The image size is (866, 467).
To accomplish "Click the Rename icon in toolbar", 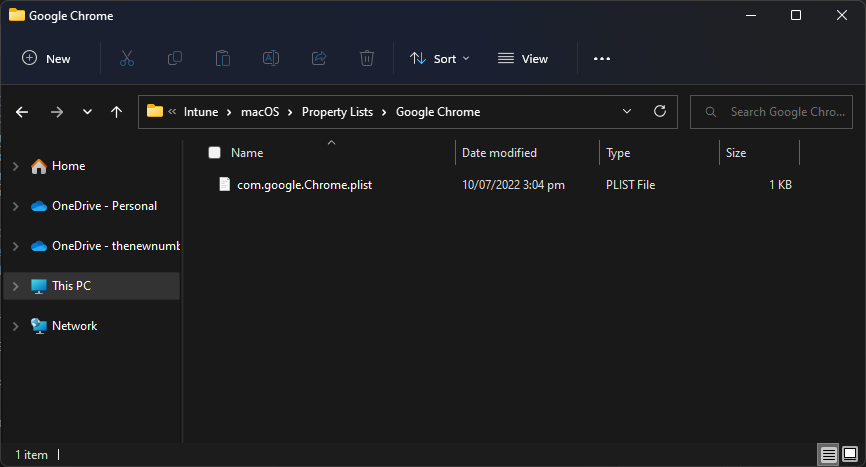I will pyautogui.click(x=271, y=58).
